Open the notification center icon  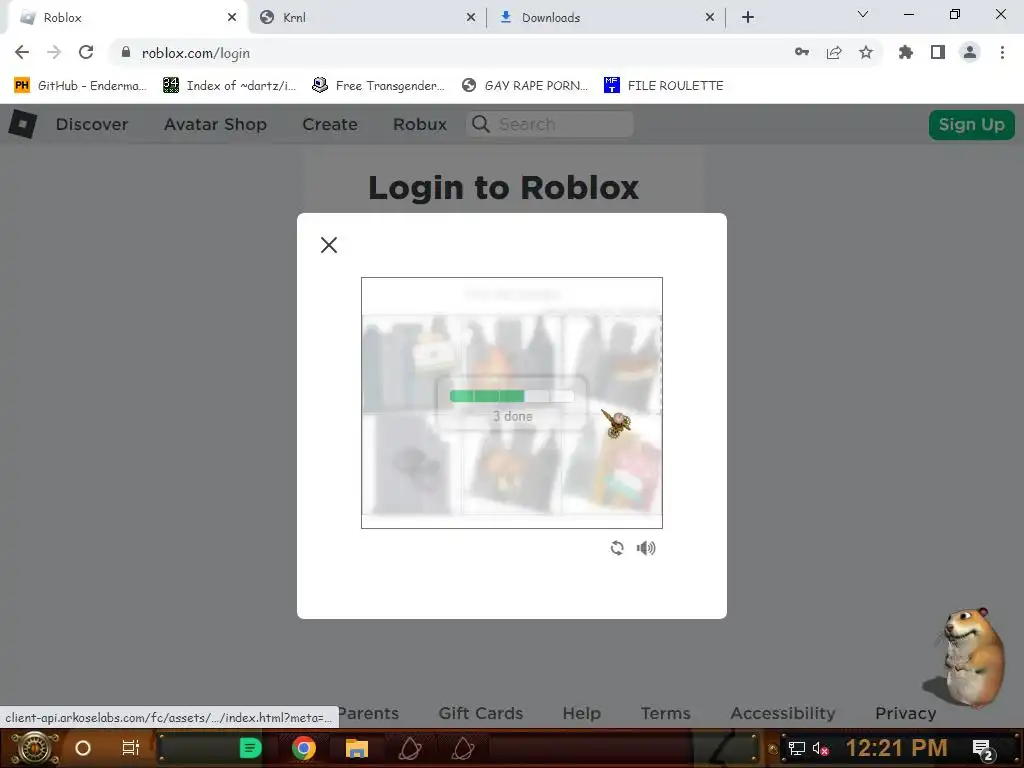pos(982,749)
